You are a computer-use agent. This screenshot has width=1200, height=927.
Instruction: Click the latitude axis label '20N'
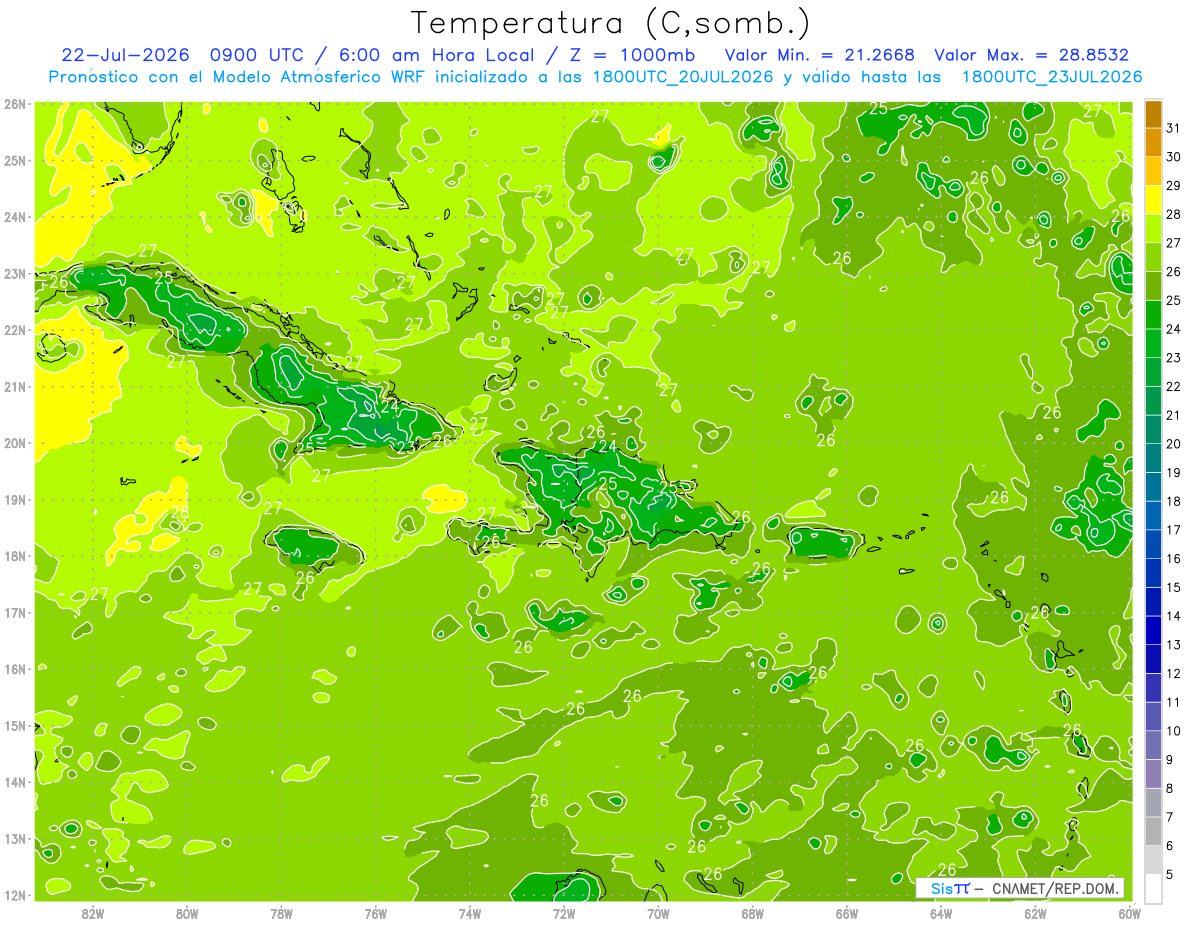click(x=15, y=443)
